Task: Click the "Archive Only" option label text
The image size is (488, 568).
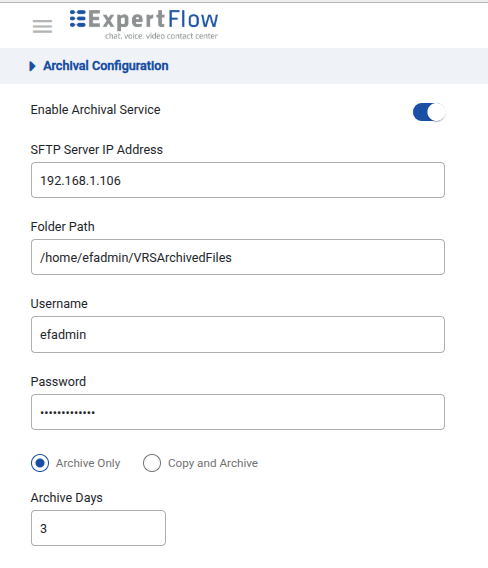Action: pyautogui.click(x=88, y=463)
